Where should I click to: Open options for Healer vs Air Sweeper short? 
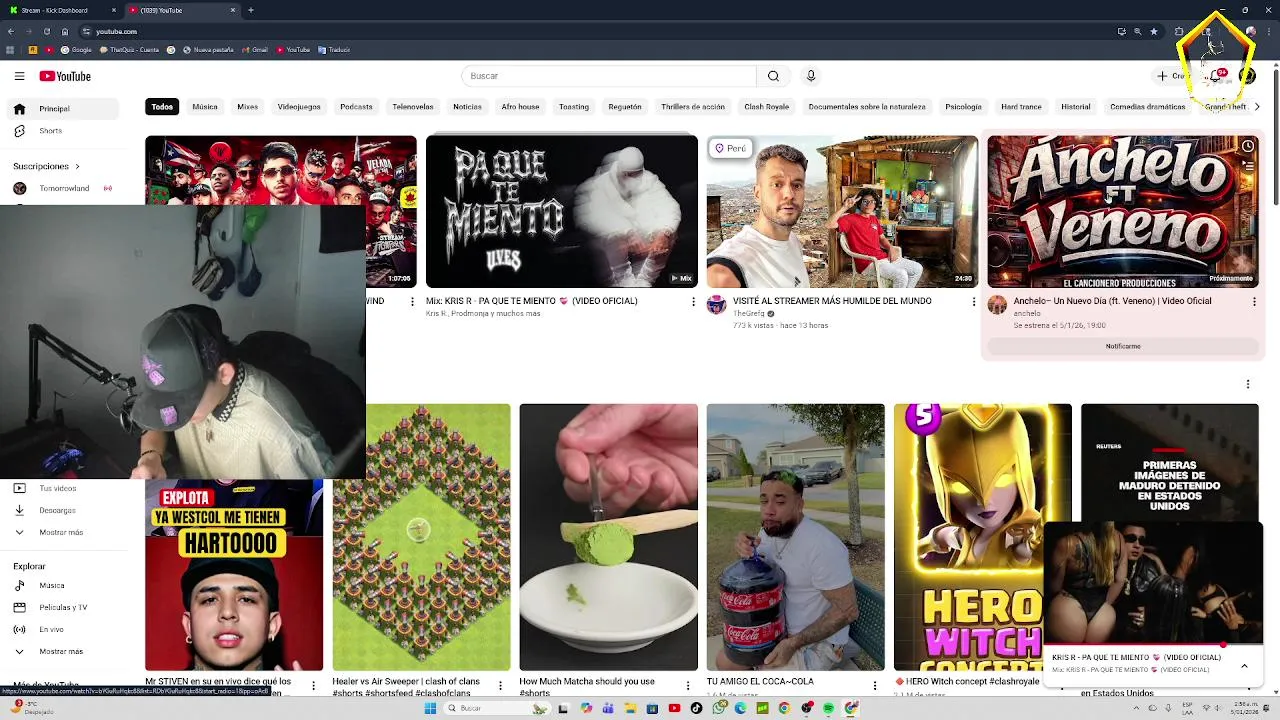coord(501,685)
